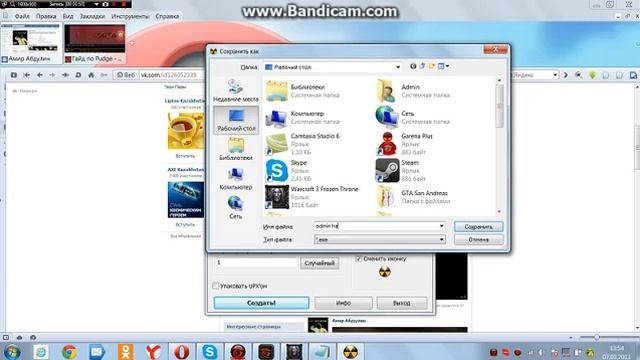
Task: Select Библиотеки in places sidebar
Action: pos(236,149)
